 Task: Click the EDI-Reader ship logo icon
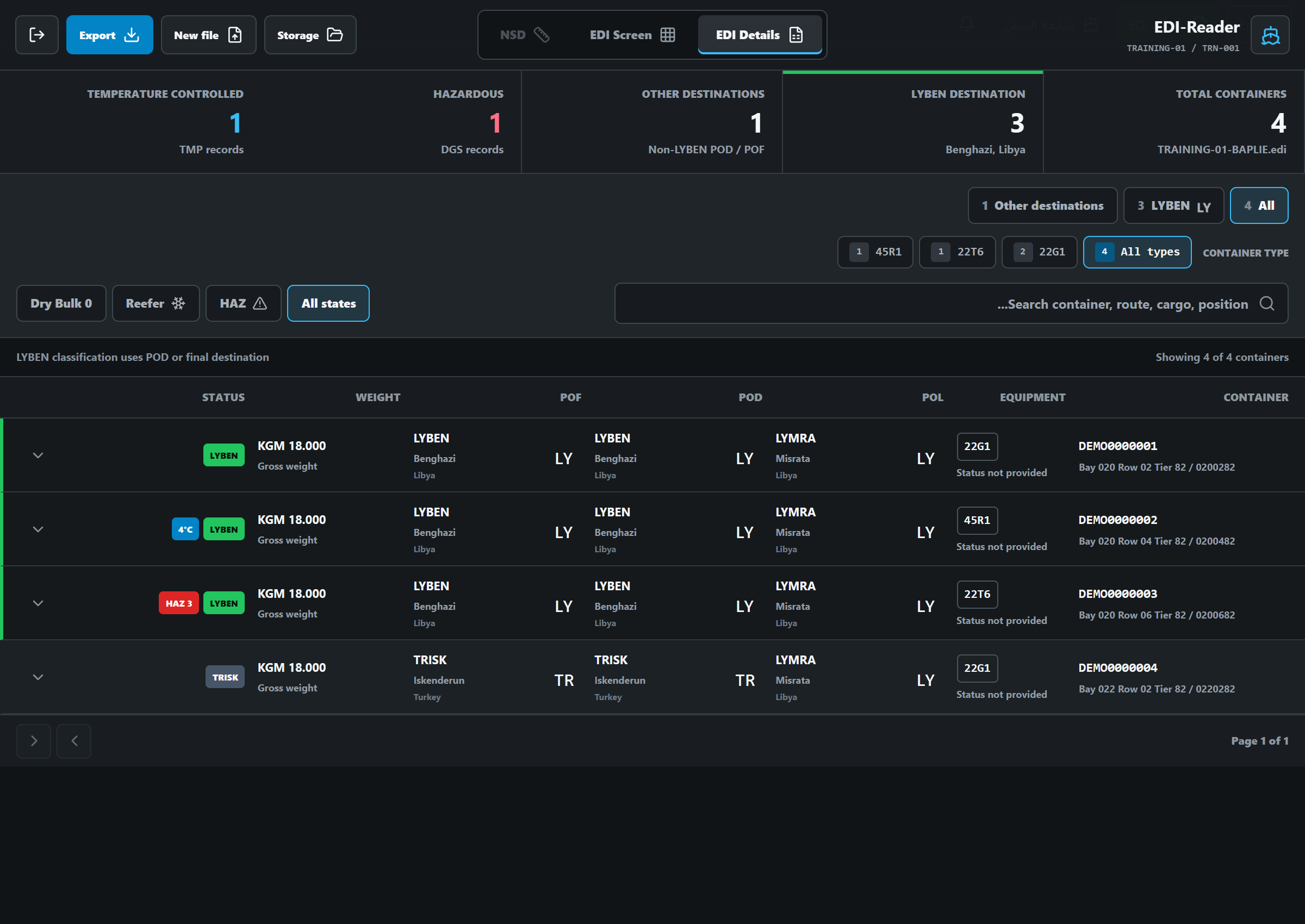pyautogui.click(x=1270, y=35)
